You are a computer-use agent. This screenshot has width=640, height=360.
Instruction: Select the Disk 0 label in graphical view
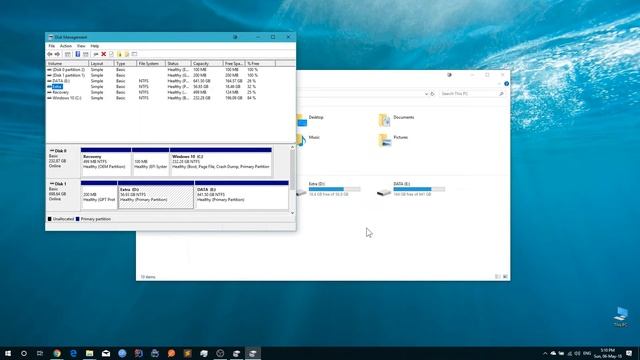(63, 161)
